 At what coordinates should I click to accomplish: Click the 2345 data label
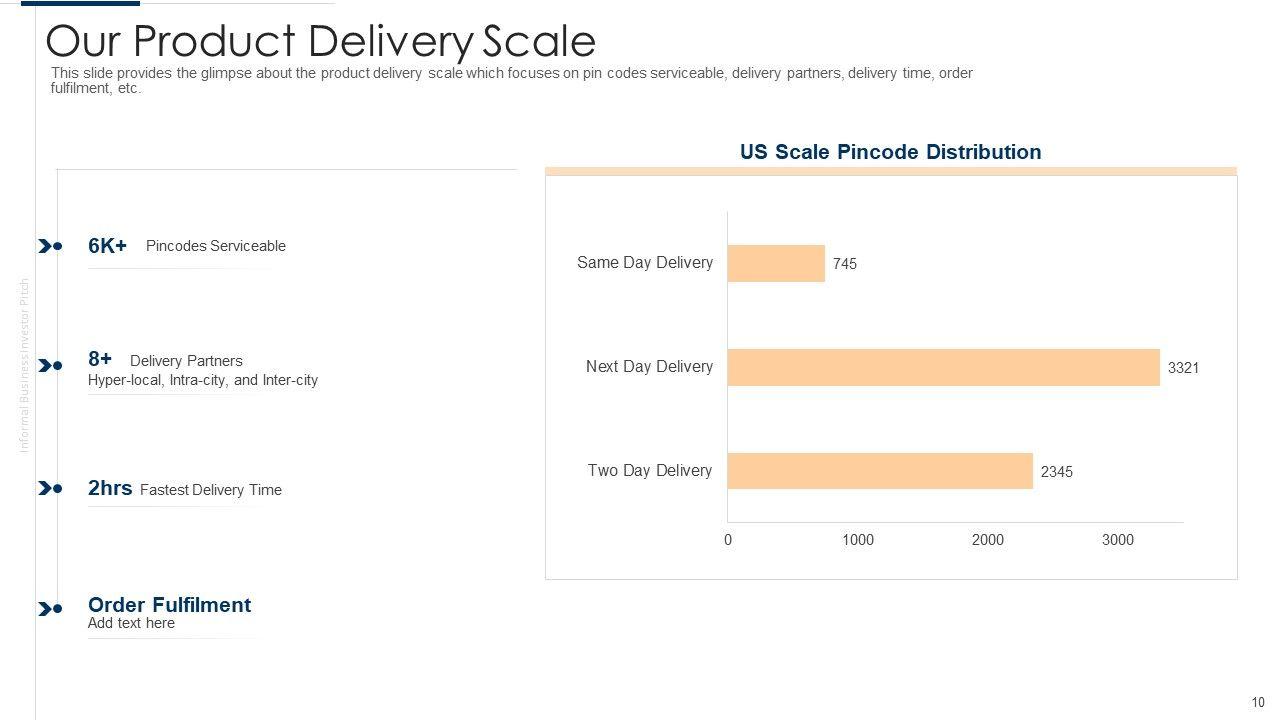tap(1056, 472)
